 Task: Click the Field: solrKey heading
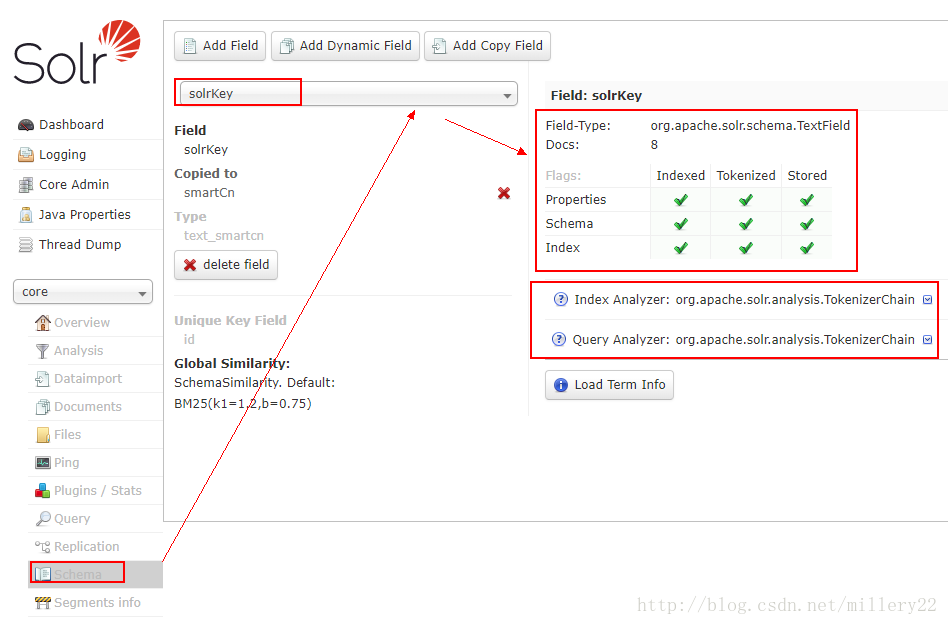click(x=596, y=96)
